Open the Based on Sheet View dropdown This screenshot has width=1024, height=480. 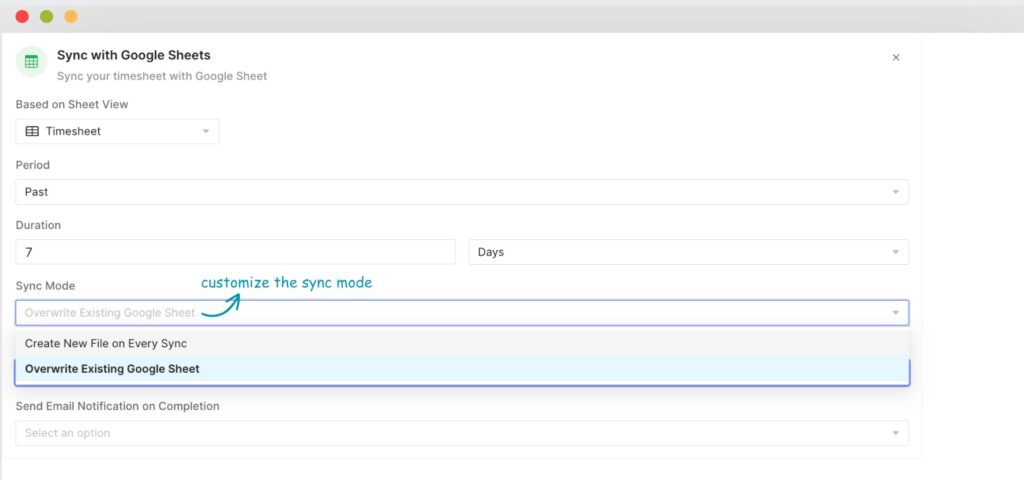pos(118,131)
